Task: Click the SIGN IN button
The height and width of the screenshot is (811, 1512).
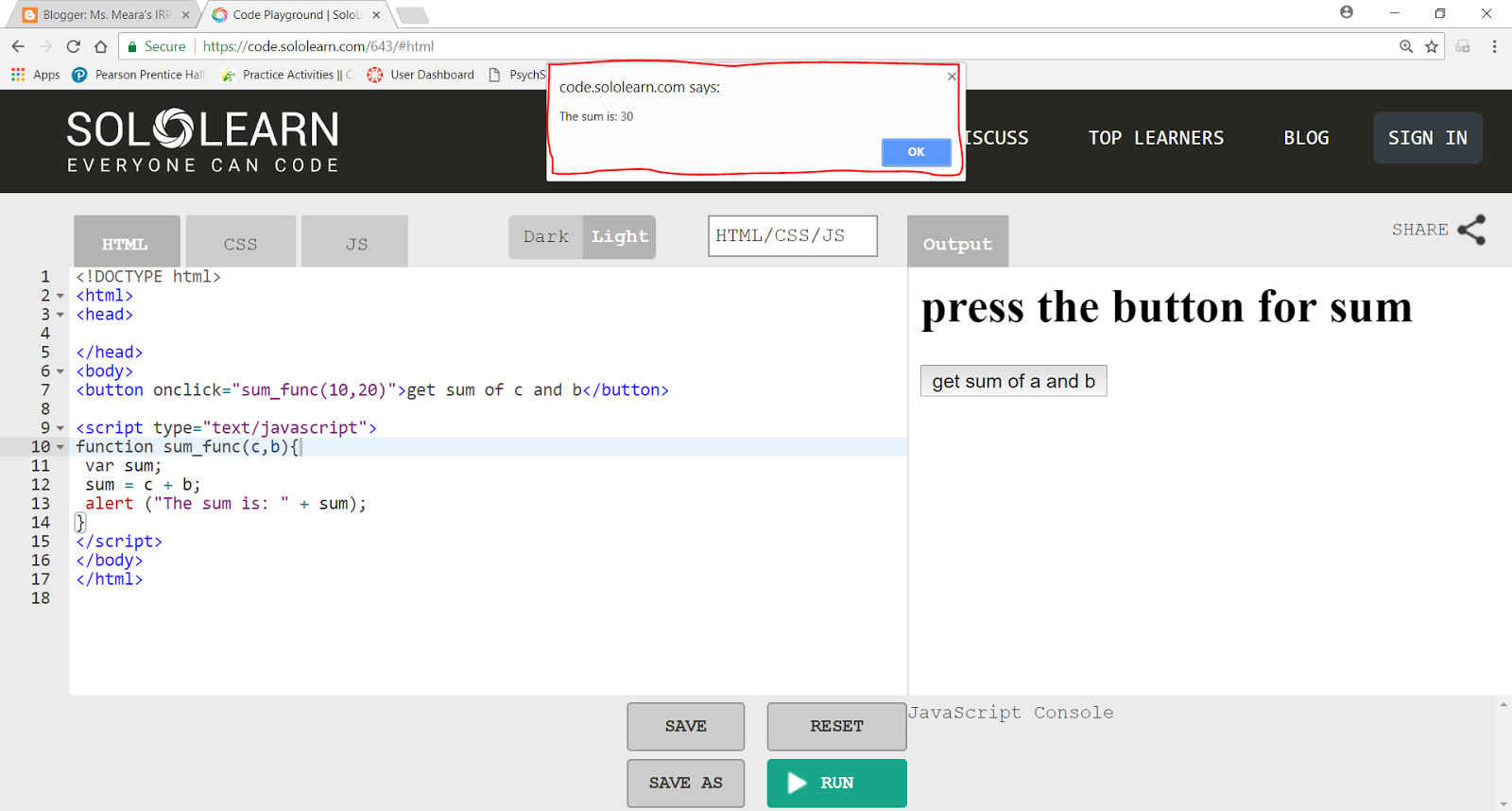Action: tap(1428, 138)
